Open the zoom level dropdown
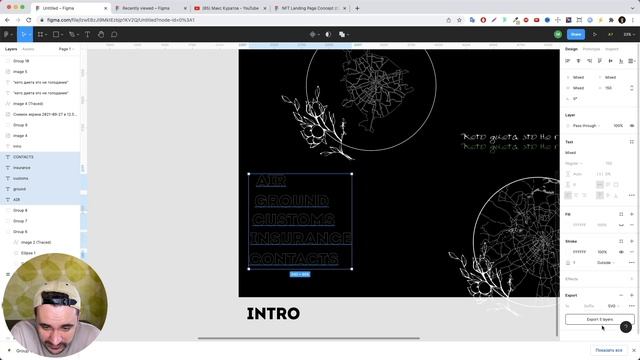The image size is (640, 360). click(x=629, y=35)
